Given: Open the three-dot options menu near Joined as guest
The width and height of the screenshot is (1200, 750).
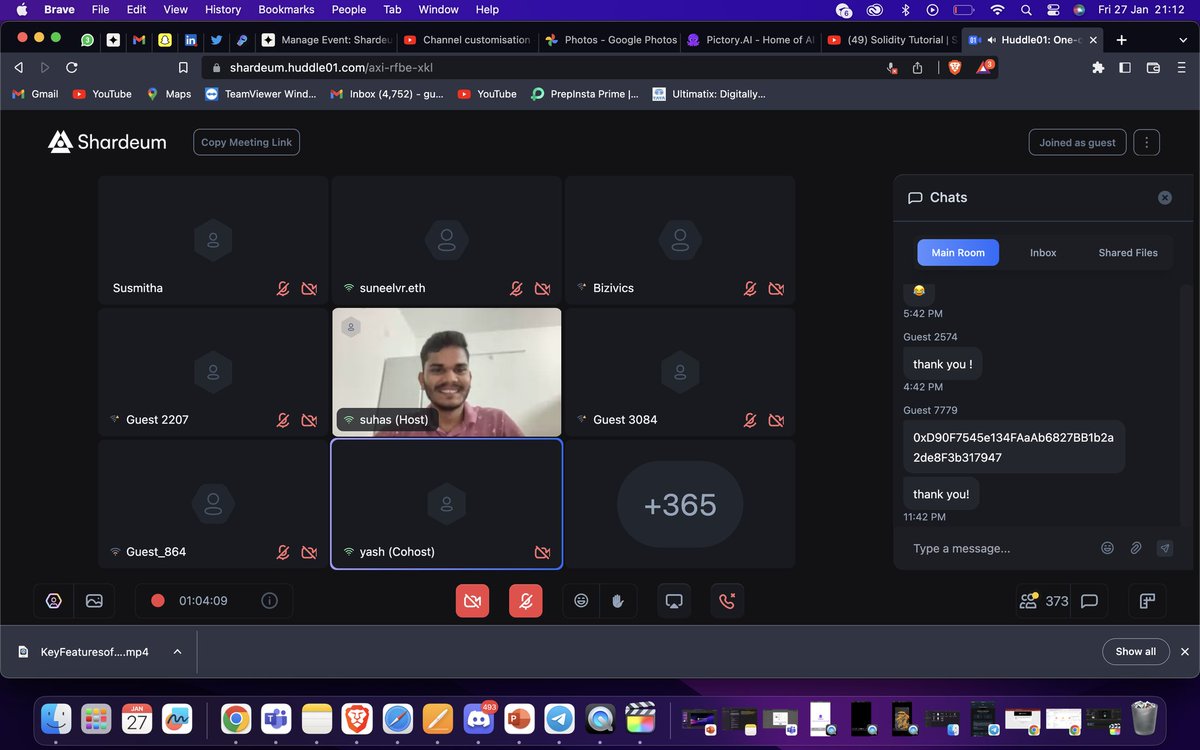Looking at the screenshot, I should click(x=1146, y=142).
